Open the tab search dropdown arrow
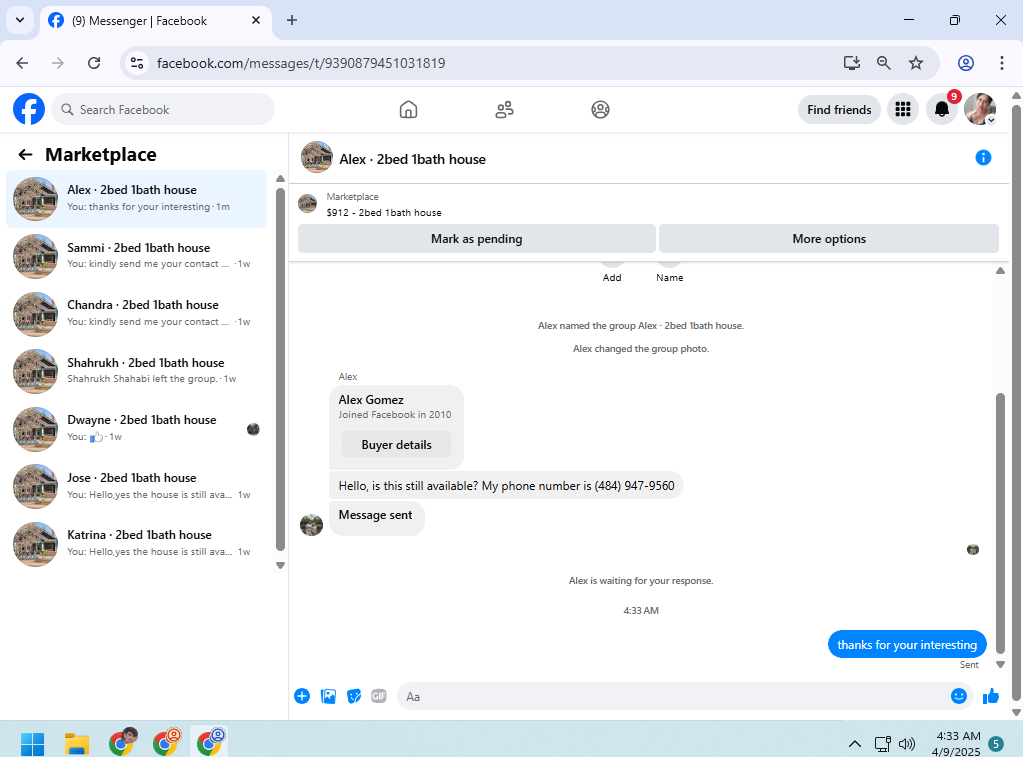This screenshot has height=757, width=1023. click(x=20, y=20)
